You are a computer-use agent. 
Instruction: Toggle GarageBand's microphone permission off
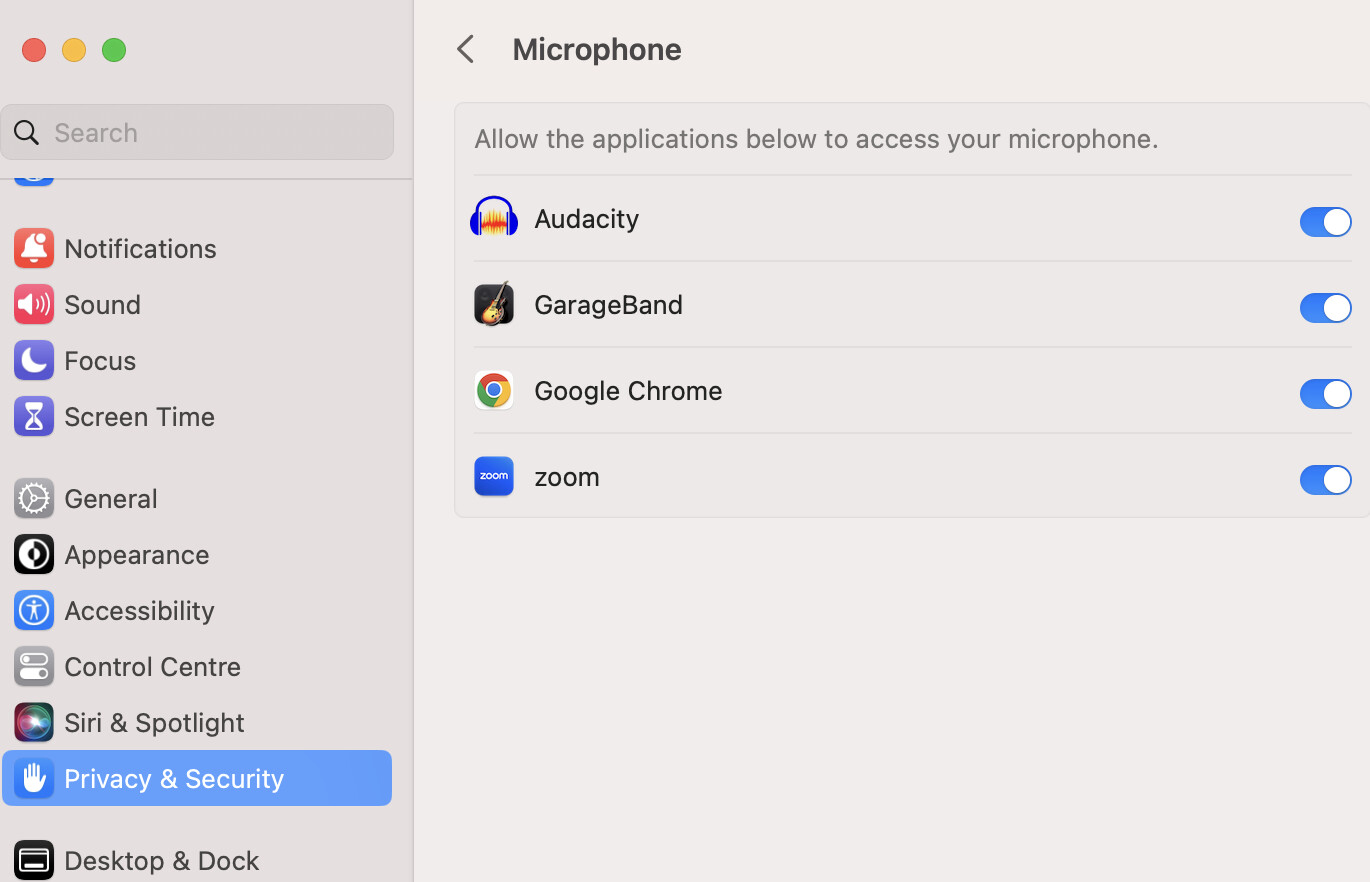click(x=1325, y=308)
